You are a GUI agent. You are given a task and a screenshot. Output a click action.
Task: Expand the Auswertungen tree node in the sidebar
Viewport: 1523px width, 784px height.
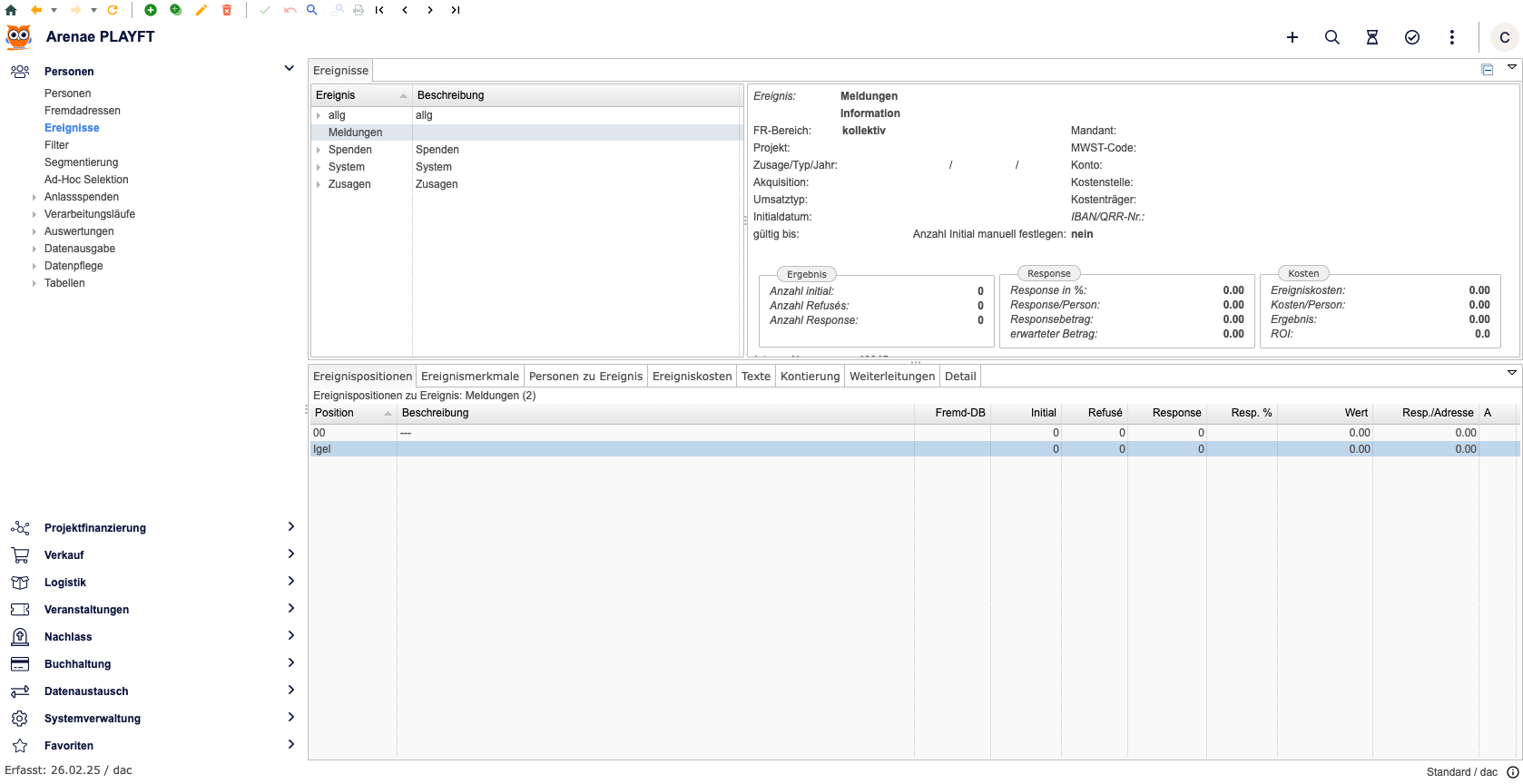point(34,231)
